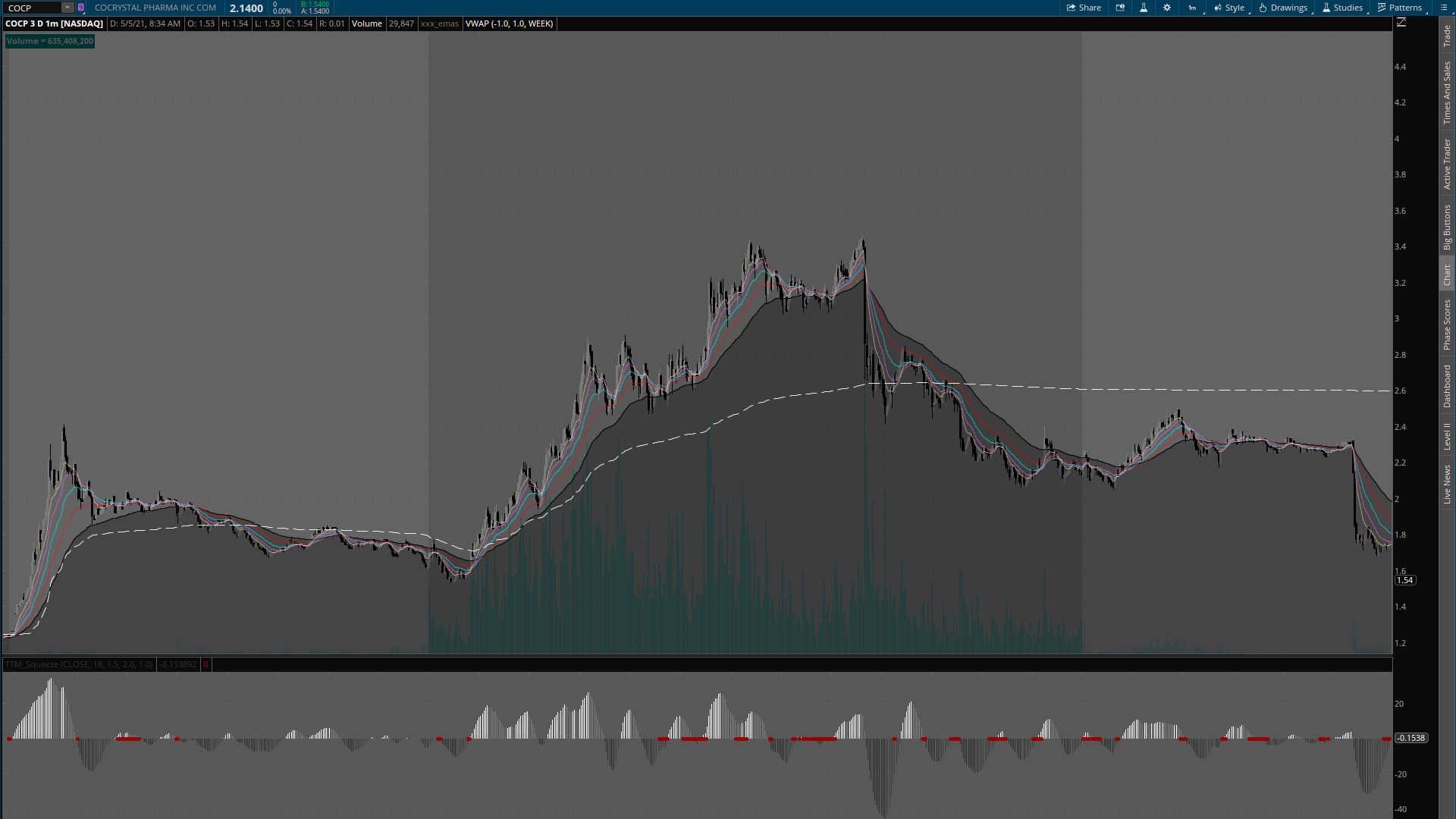Open chart settings gear icon
1456x819 pixels.
pos(1167,8)
